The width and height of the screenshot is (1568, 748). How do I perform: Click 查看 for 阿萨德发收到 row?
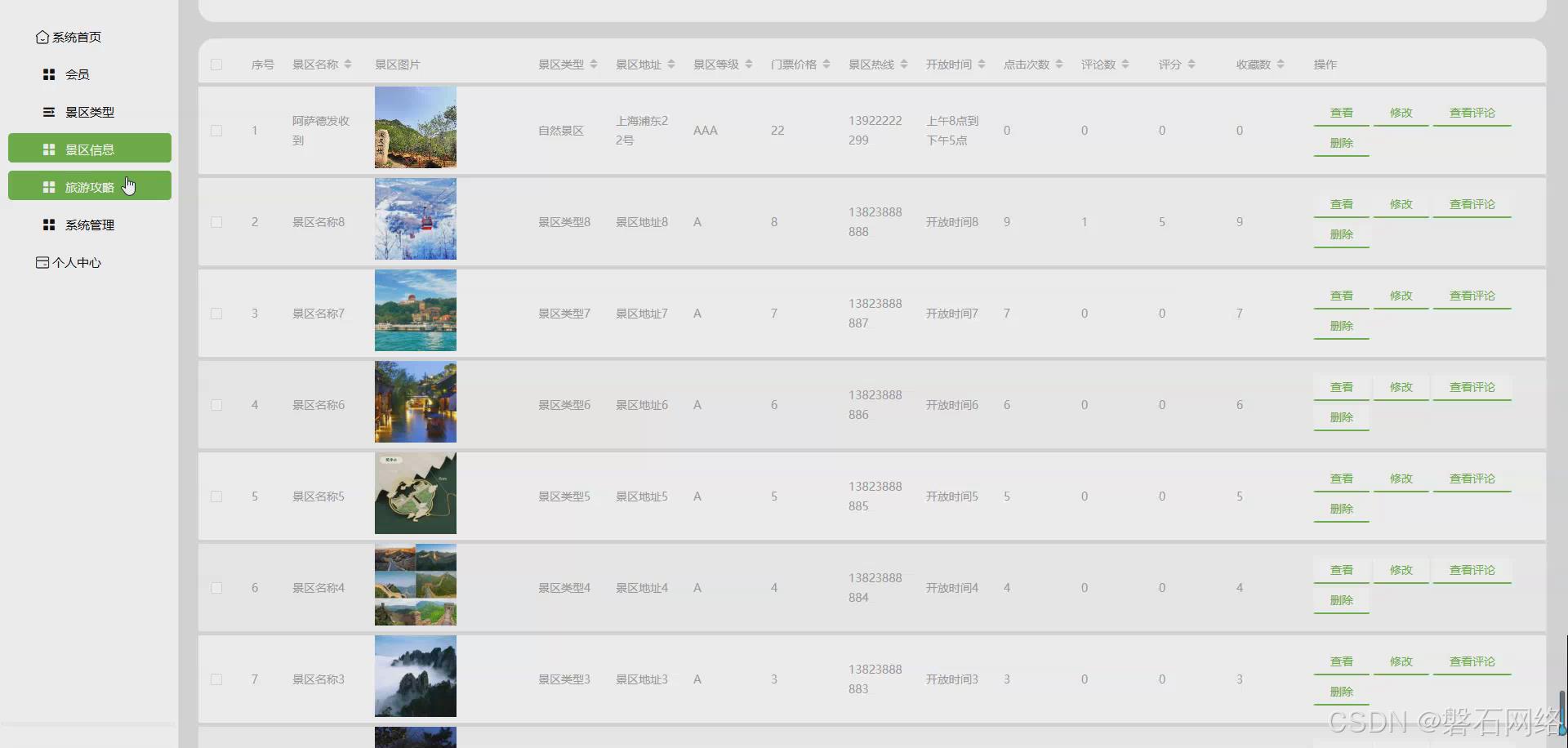[x=1341, y=114]
